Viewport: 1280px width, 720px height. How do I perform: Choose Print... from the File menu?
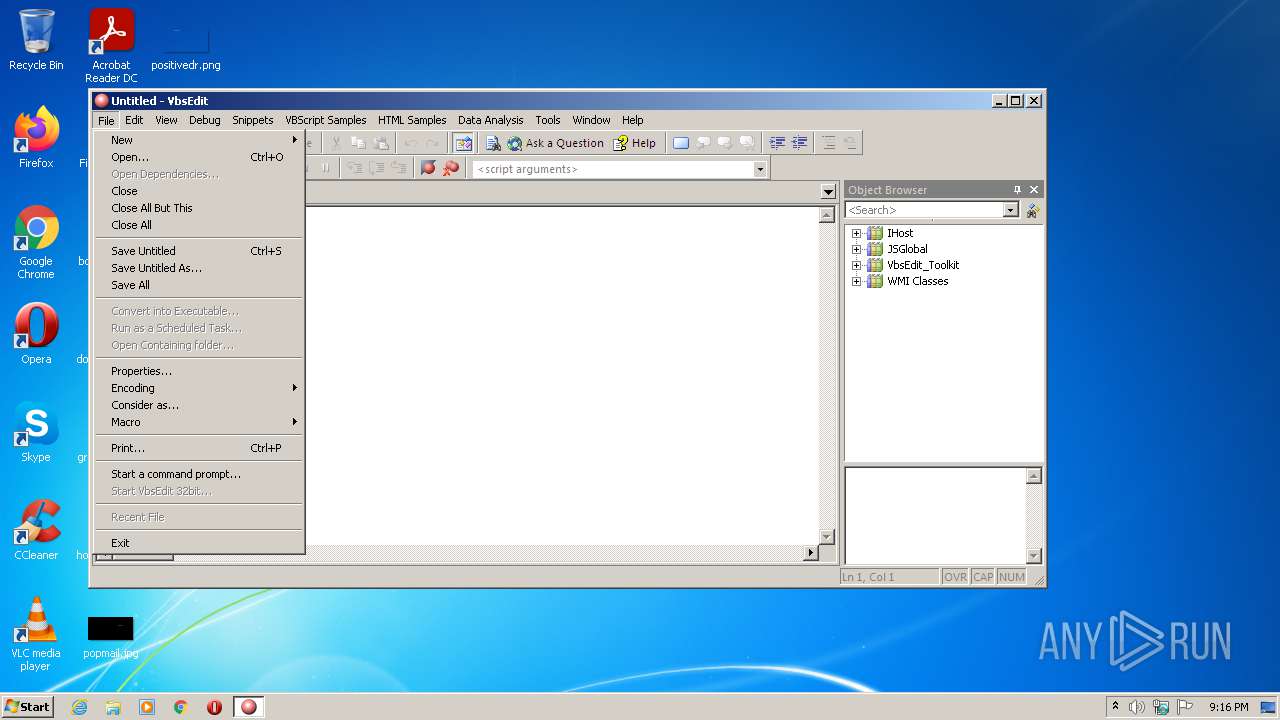[x=199, y=448]
